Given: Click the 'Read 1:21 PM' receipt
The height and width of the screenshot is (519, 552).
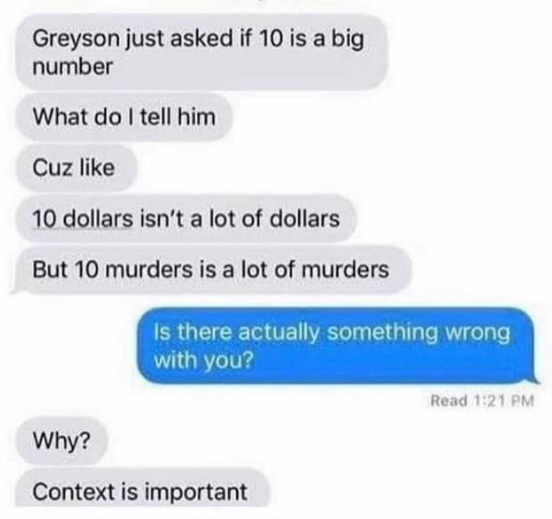Looking at the screenshot, I should (x=482, y=401).
